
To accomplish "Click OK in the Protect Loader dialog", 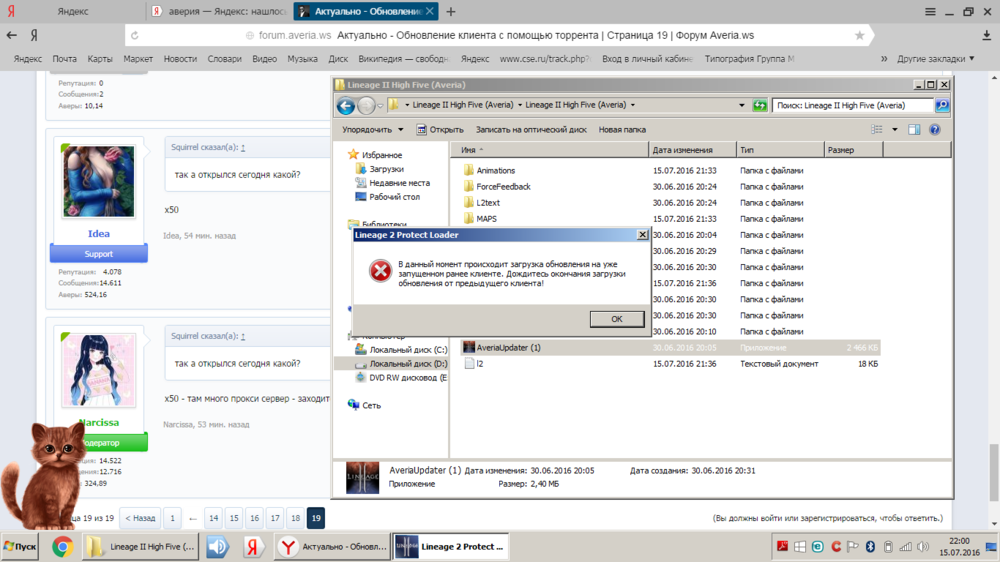I will point(616,319).
